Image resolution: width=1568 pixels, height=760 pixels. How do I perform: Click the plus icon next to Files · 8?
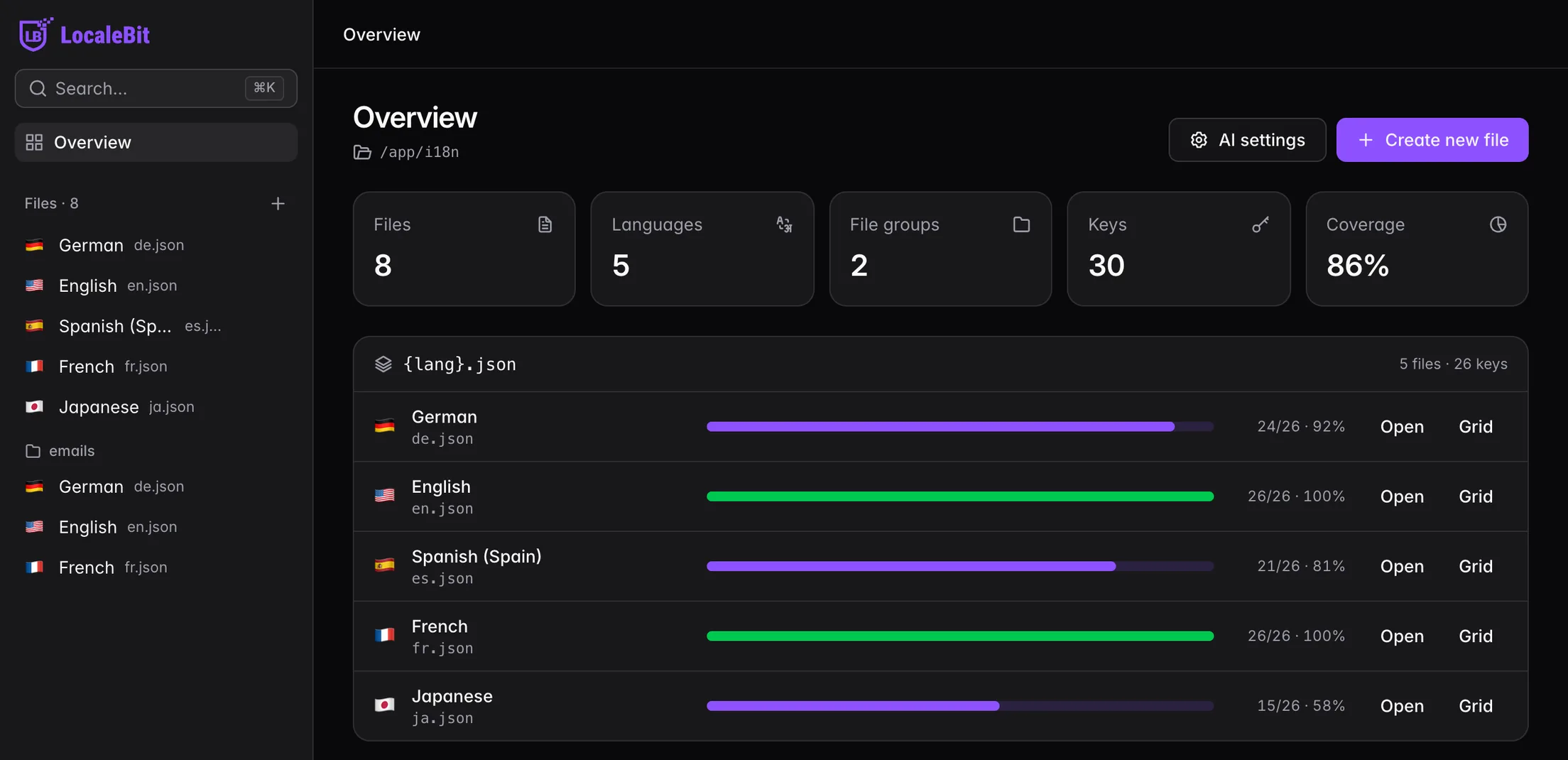[x=278, y=204]
